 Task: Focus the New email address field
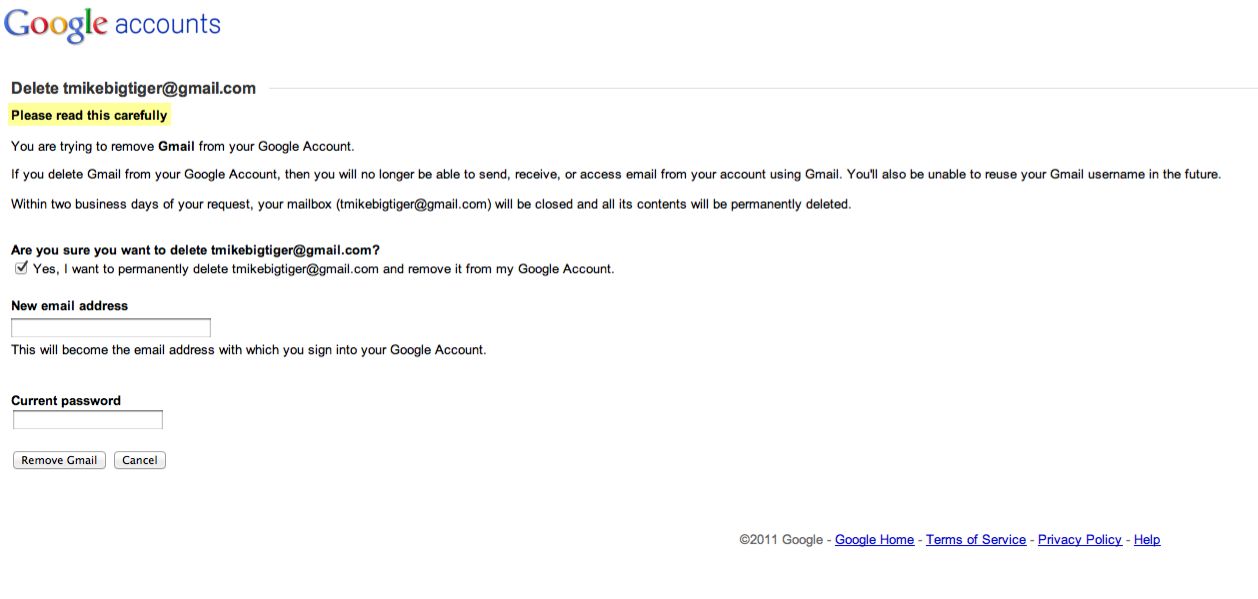[111, 328]
